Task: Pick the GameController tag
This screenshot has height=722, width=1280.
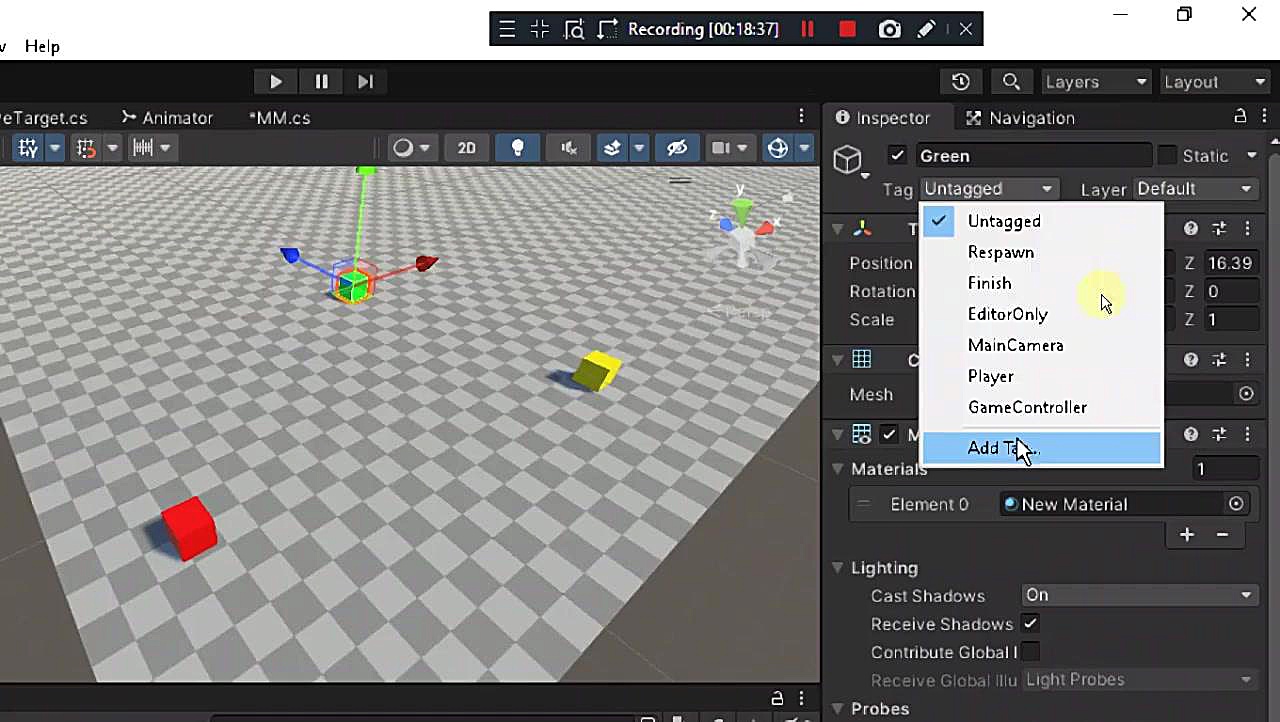Action: pos(1041,407)
